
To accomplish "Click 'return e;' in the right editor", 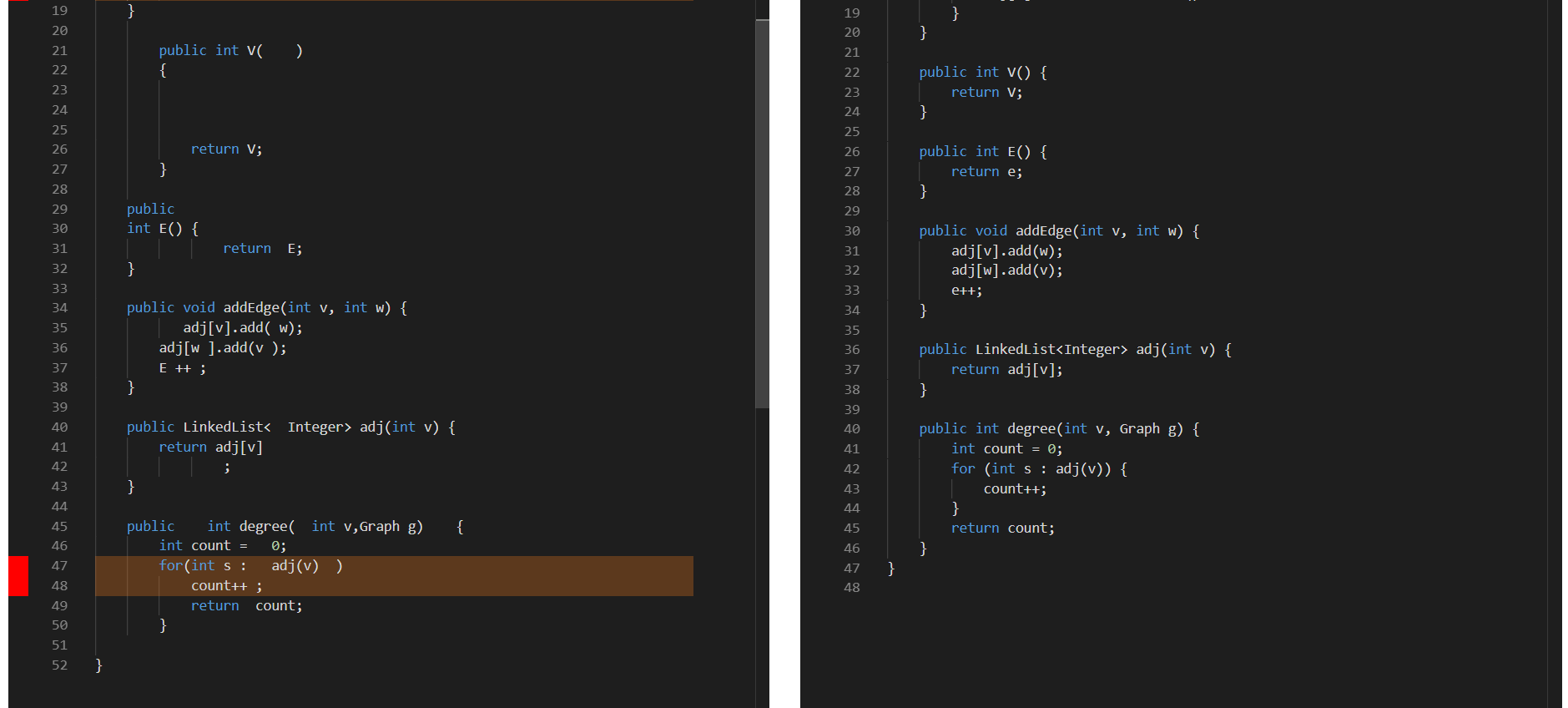I will pyautogui.click(x=986, y=172).
